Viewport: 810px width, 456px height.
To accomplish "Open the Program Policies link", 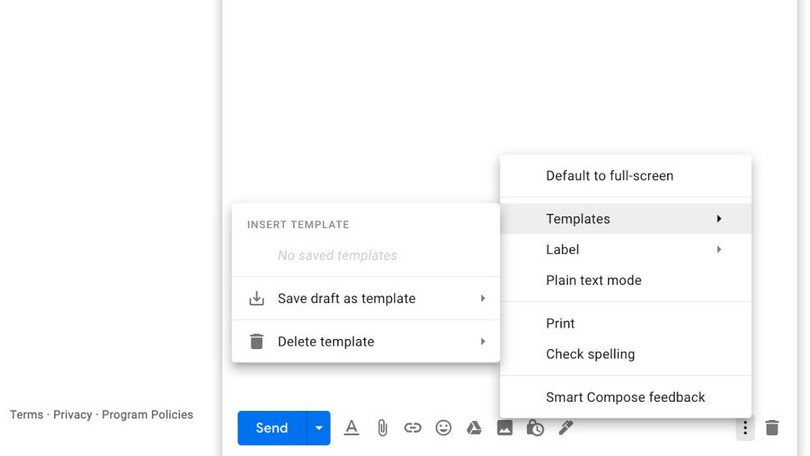I will [x=147, y=415].
